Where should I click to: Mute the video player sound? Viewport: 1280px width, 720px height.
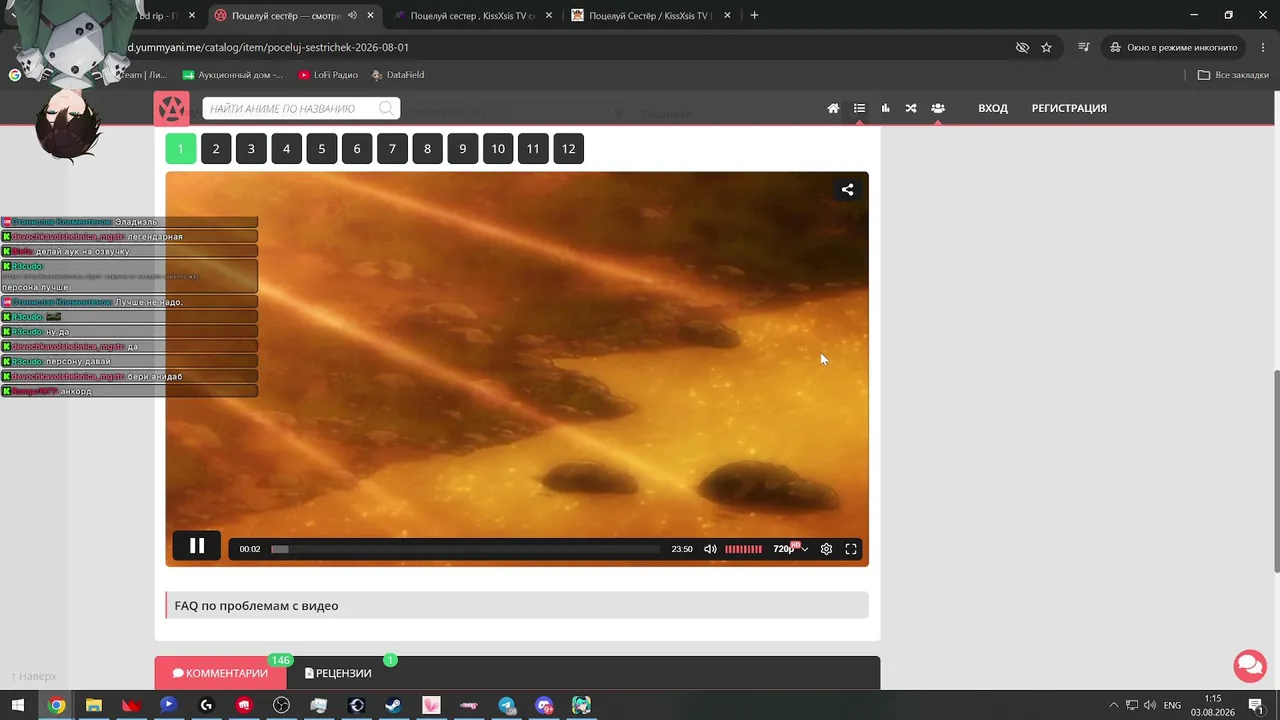pos(710,549)
